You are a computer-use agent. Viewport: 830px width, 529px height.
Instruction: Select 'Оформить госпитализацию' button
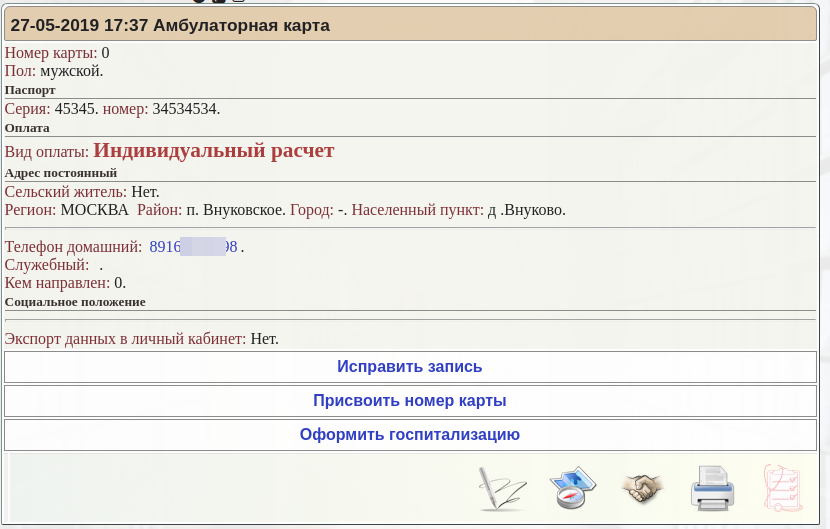[x=410, y=435]
